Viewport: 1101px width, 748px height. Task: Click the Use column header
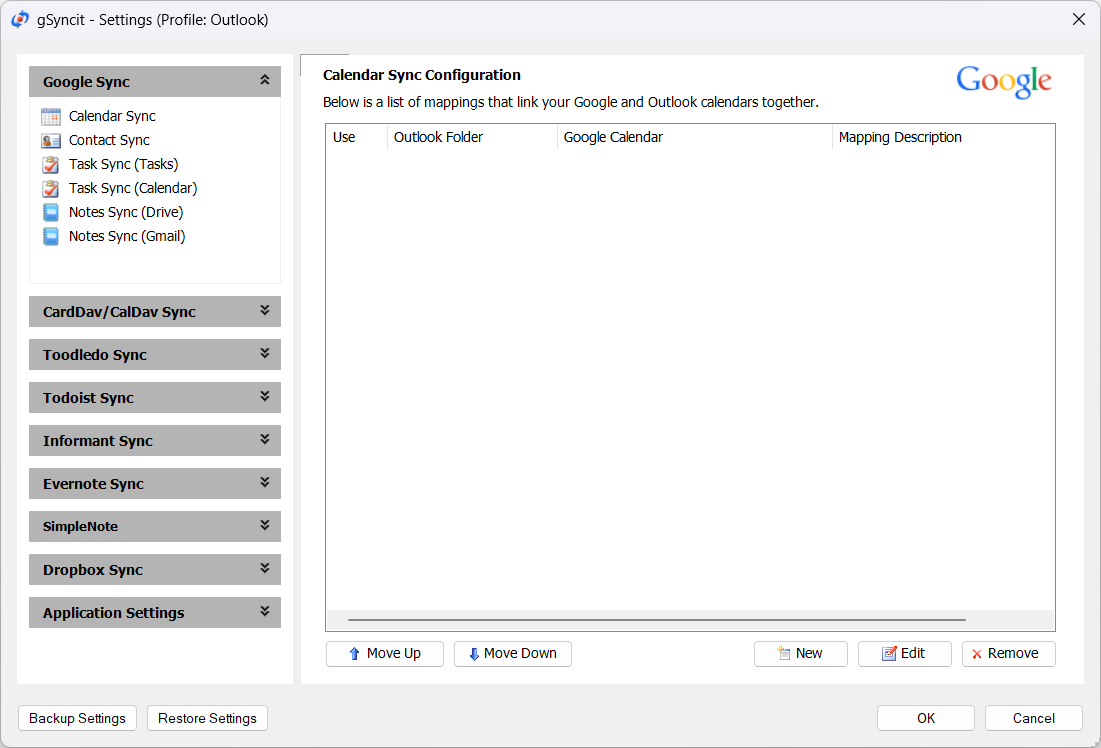click(x=357, y=137)
